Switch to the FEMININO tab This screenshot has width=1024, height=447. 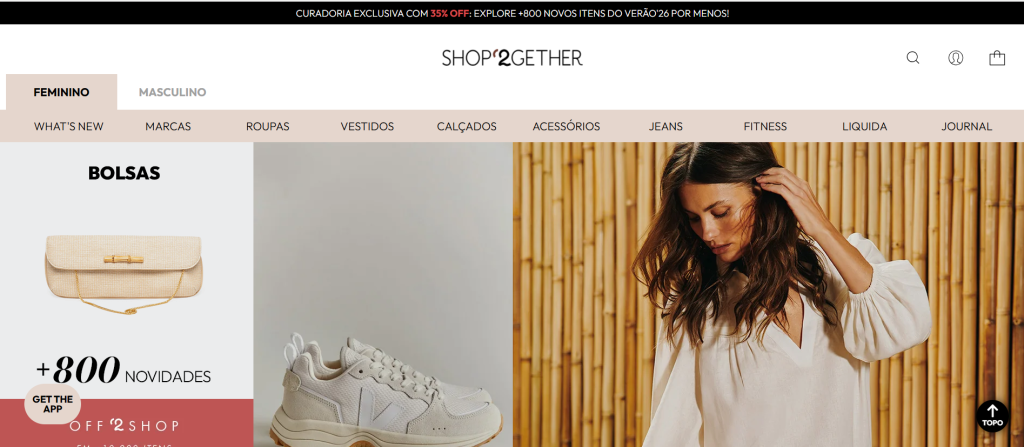click(x=61, y=92)
